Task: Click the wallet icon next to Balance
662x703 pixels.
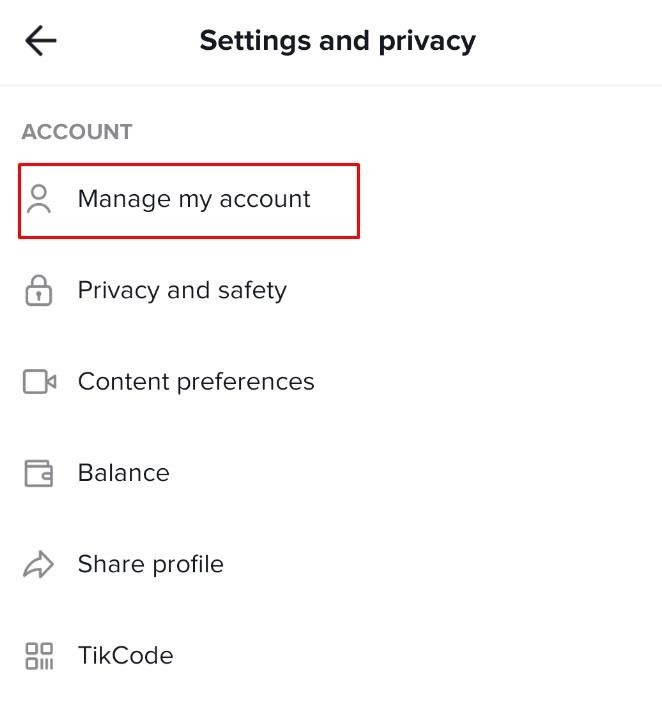Action: 39,473
